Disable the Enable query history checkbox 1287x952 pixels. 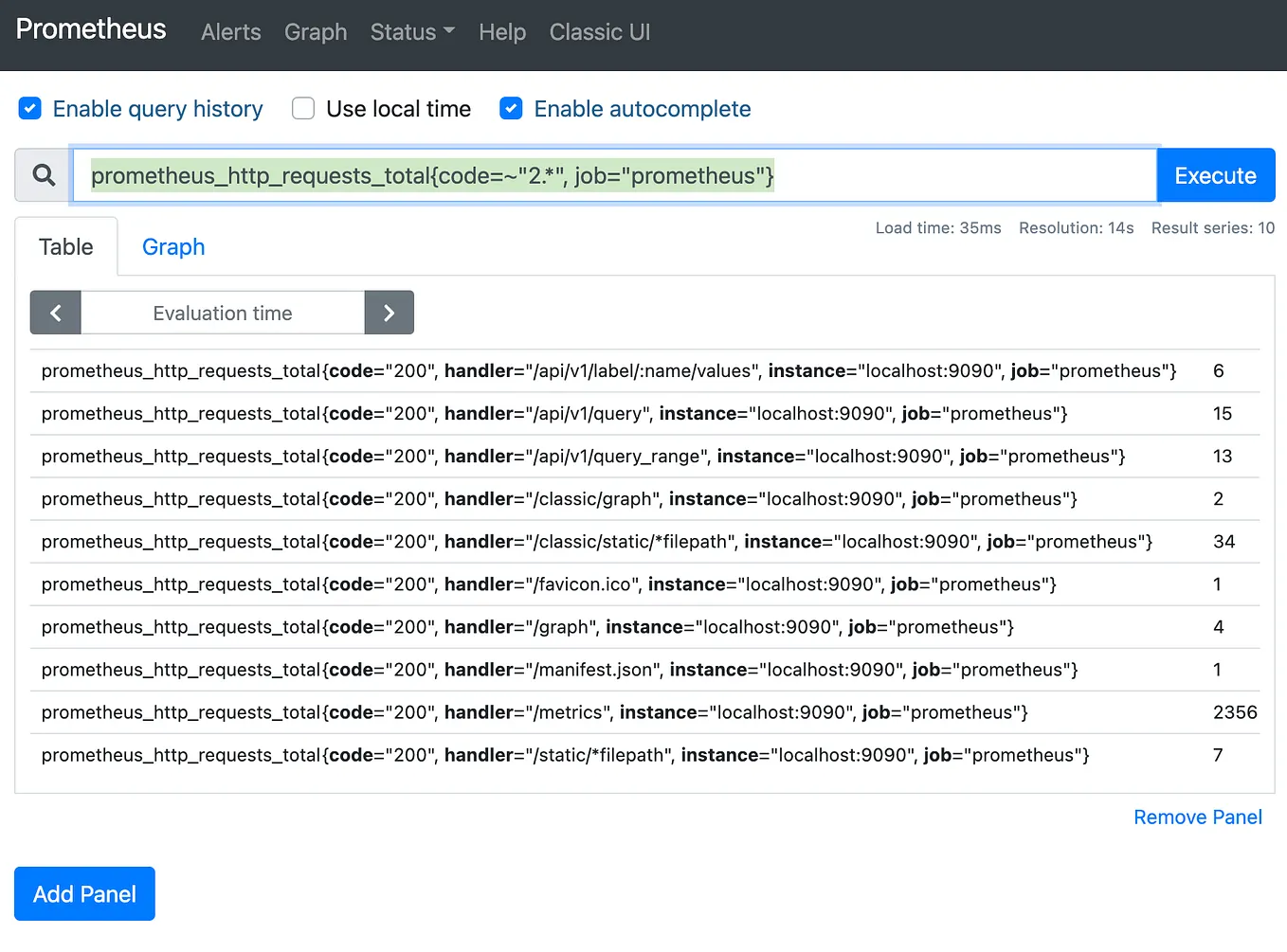[29, 108]
